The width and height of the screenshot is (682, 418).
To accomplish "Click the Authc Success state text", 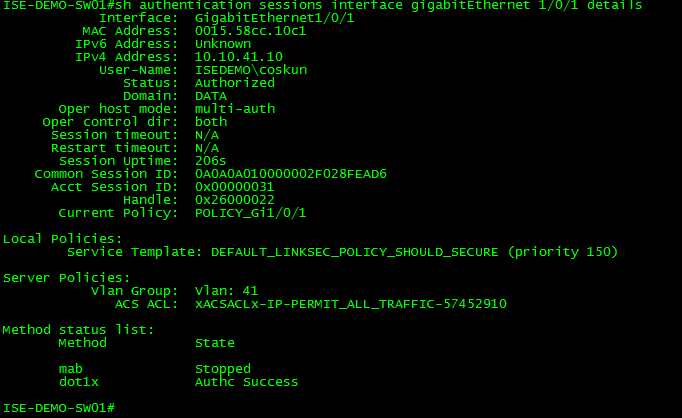I will tap(247, 382).
